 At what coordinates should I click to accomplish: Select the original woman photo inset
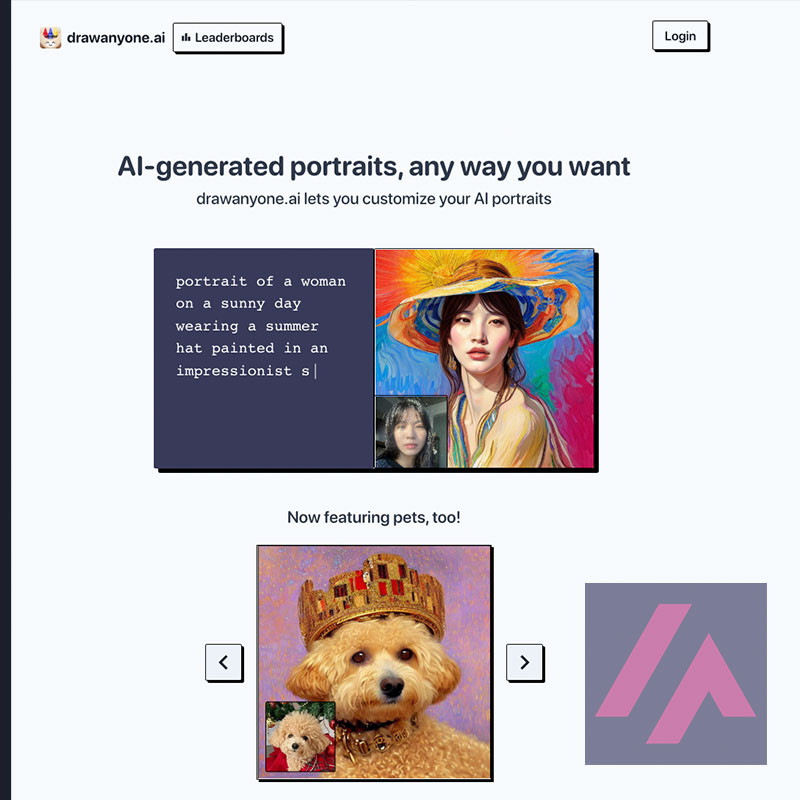(411, 432)
